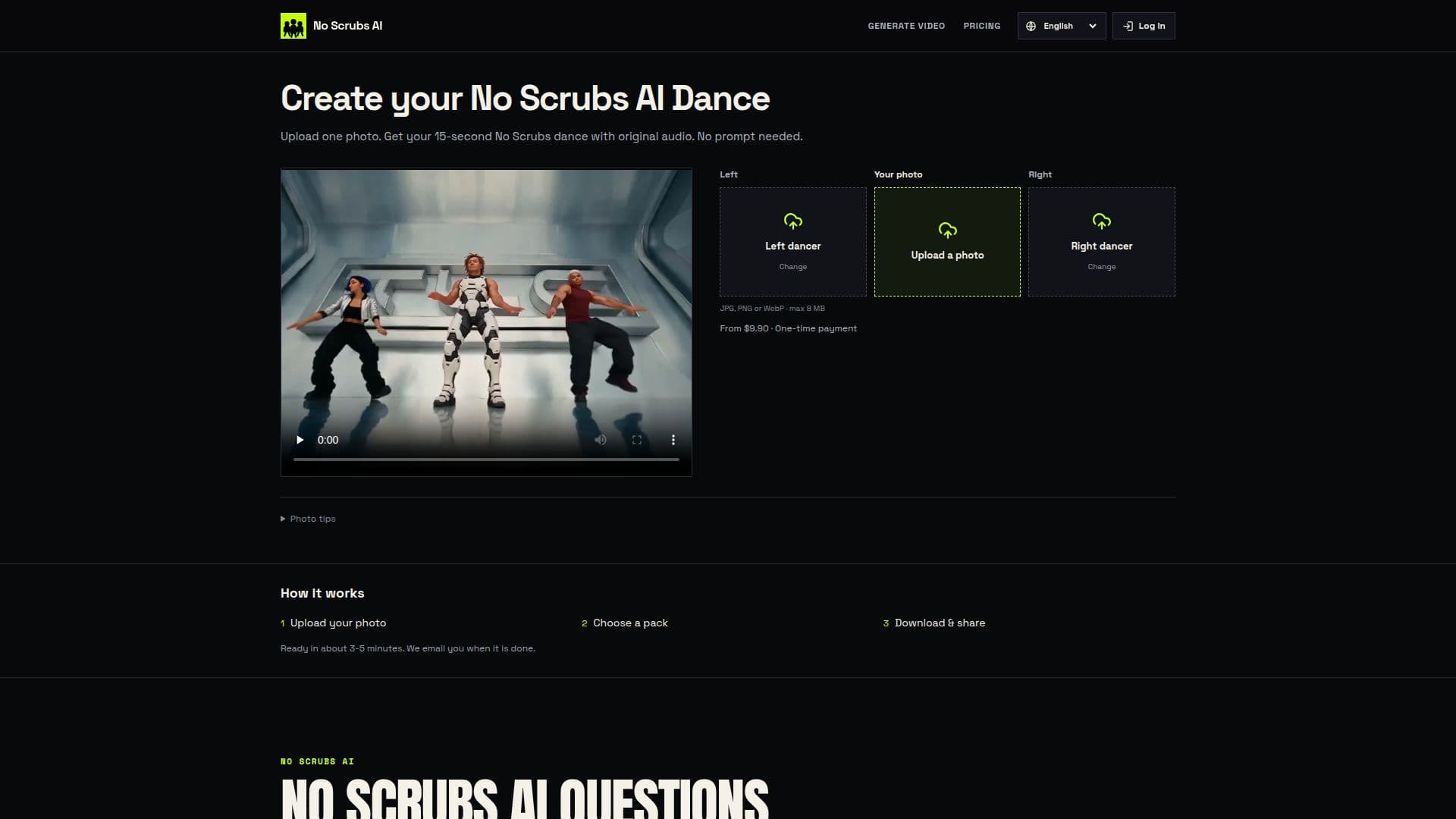The width and height of the screenshot is (1456, 819).
Task: Open the Pricing nav item
Action: pos(981,26)
